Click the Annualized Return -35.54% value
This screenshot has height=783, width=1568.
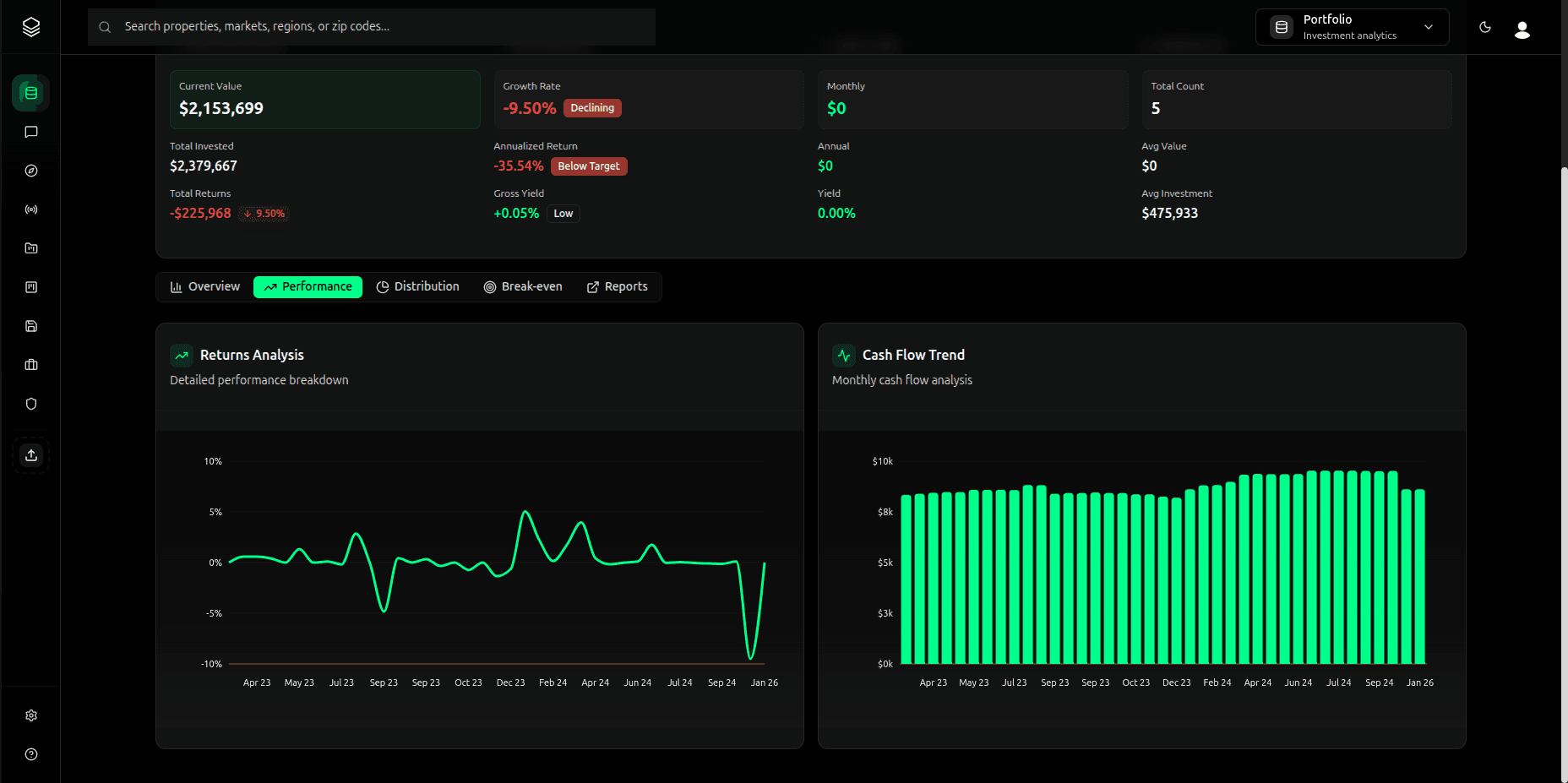coord(519,166)
